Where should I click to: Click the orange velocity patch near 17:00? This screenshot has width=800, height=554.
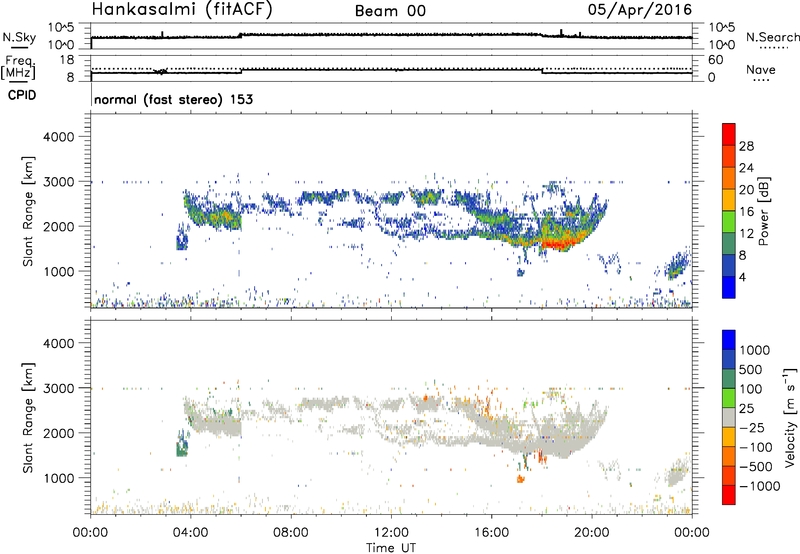pos(520,479)
